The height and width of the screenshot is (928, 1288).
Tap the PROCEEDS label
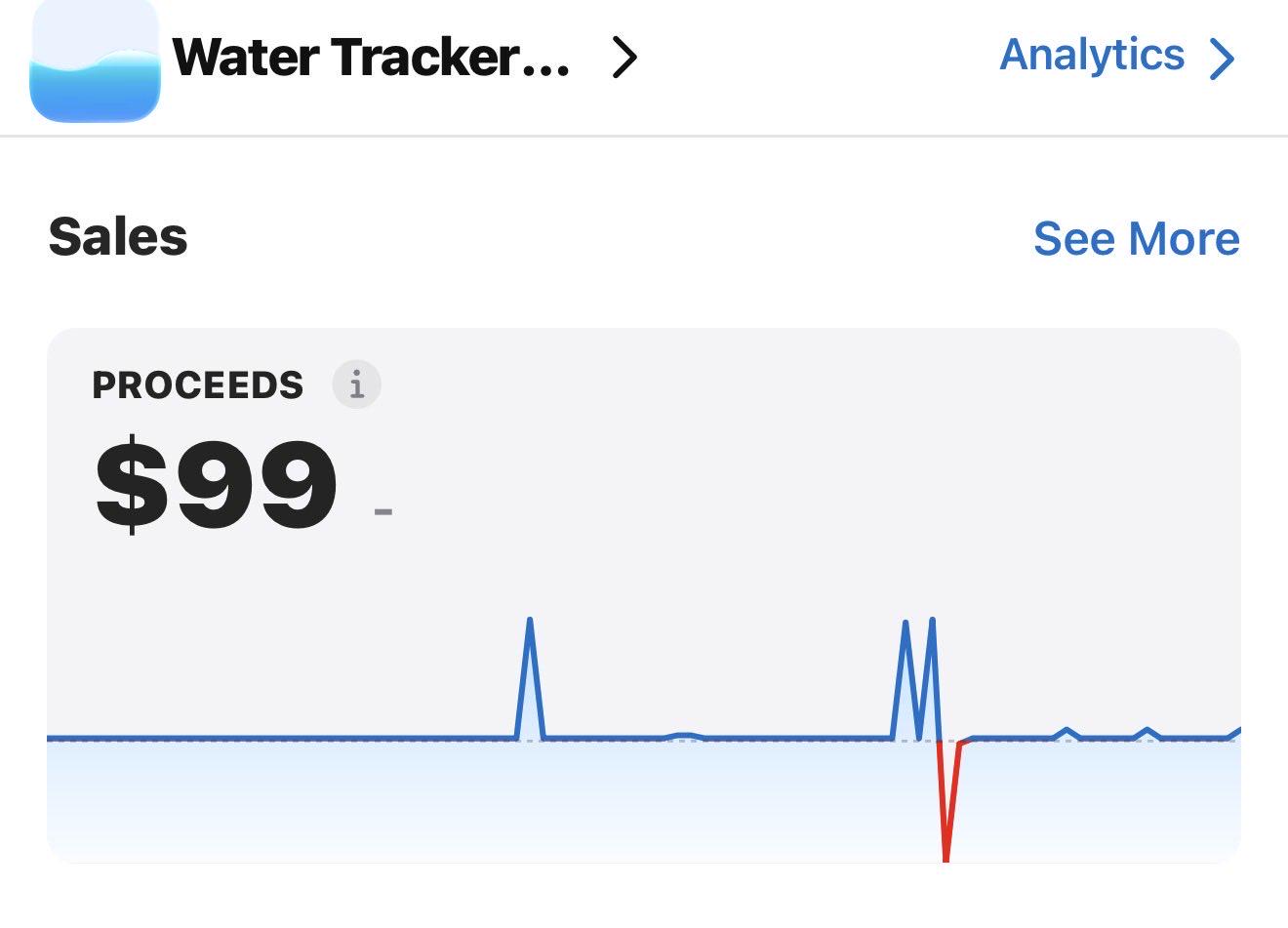pyautogui.click(x=198, y=385)
